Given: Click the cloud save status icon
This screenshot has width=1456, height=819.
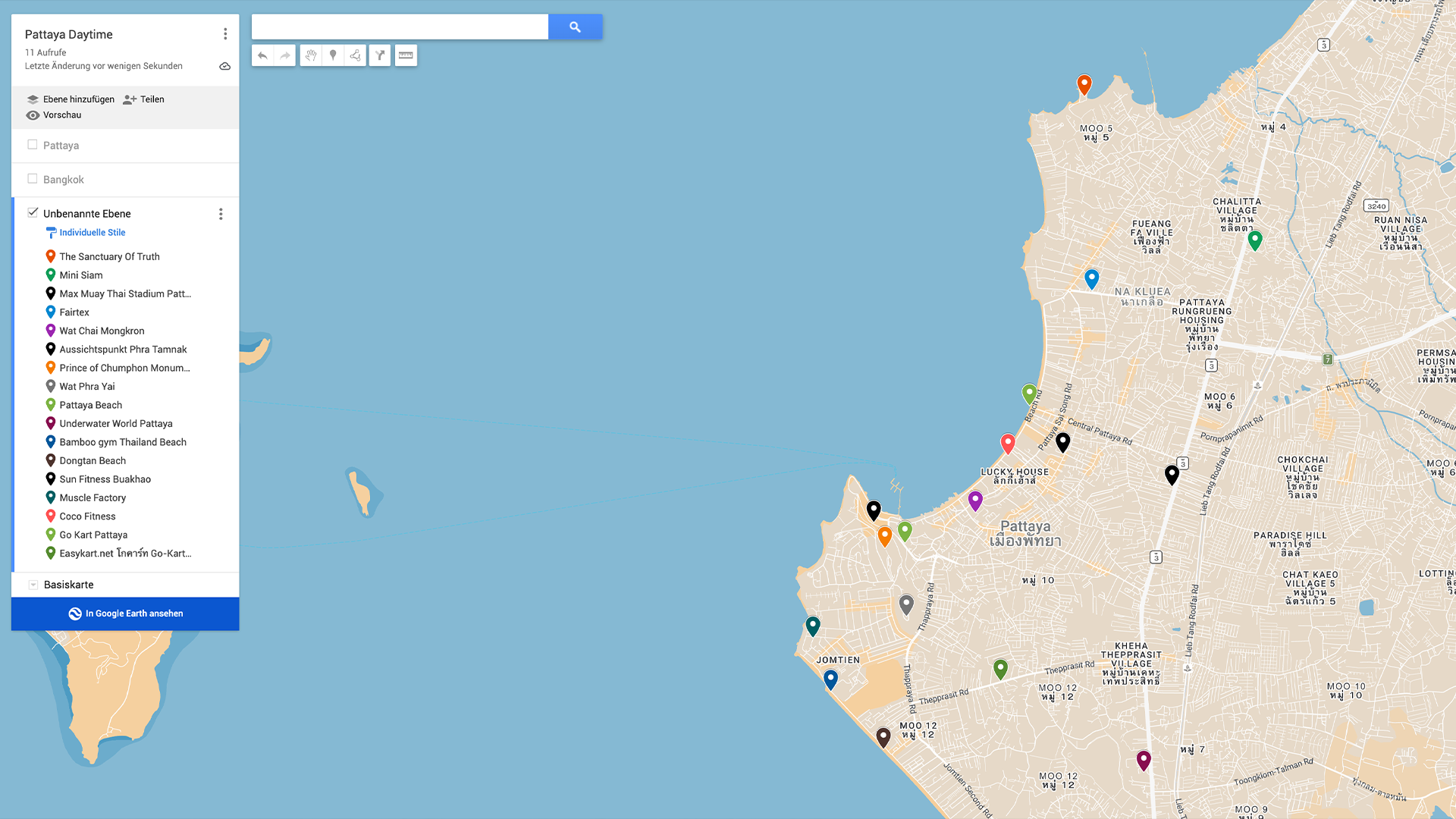Looking at the screenshot, I should (x=225, y=67).
